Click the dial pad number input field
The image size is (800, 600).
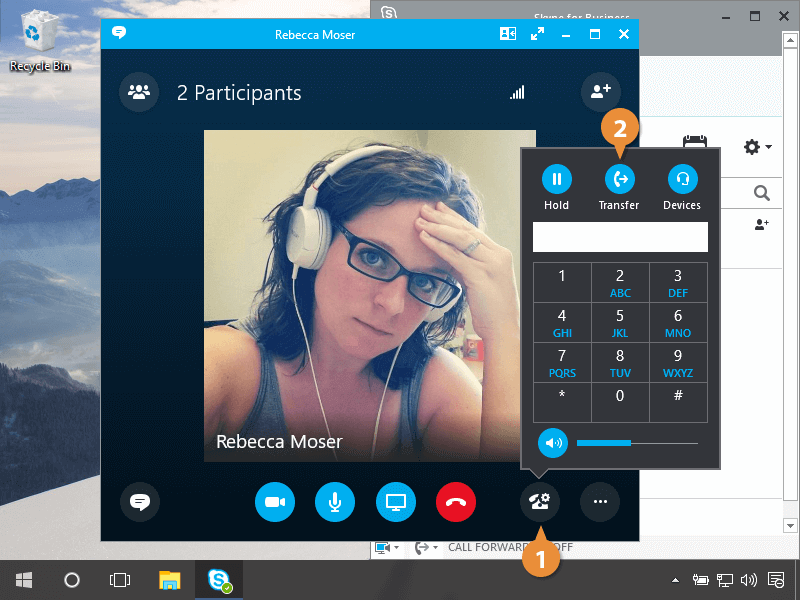[x=620, y=237]
